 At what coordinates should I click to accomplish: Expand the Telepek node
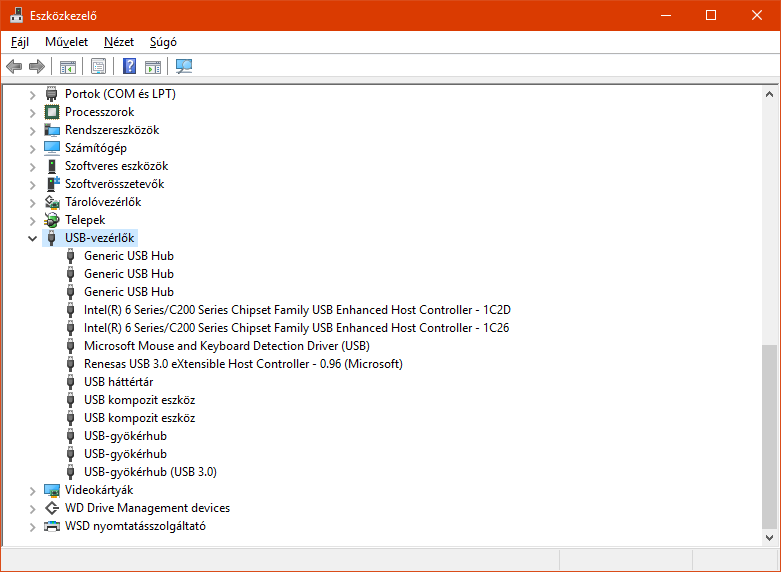[x=32, y=220]
